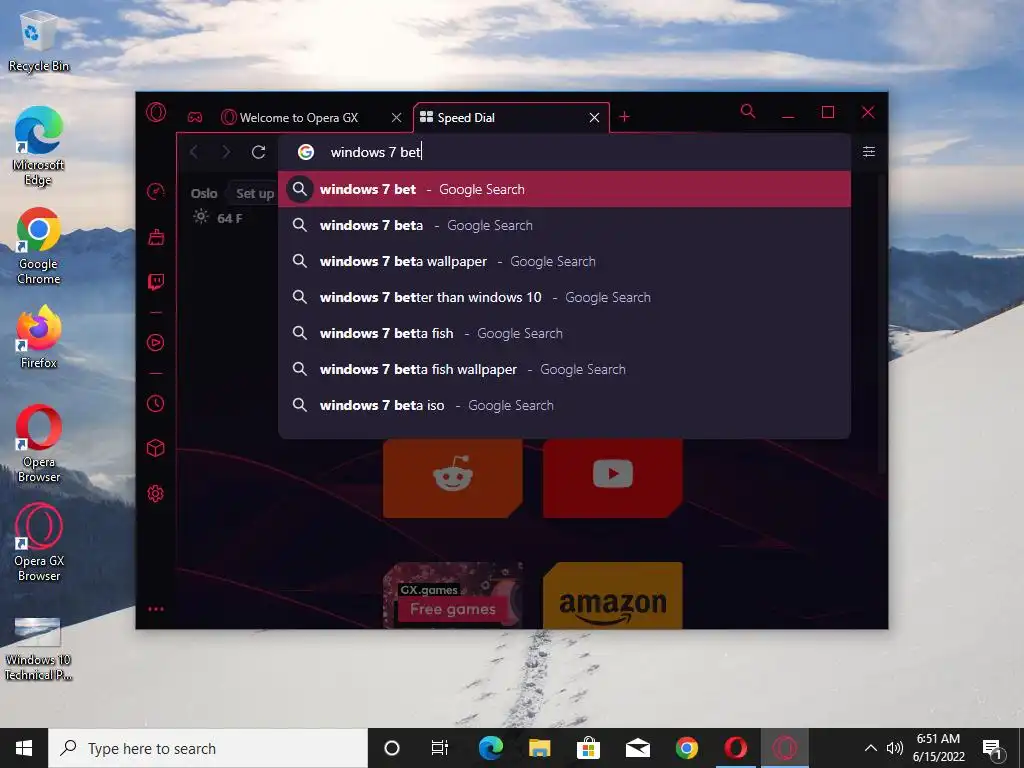Choose suggestion 'windows 7 beta wallpaper'

tap(564, 261)
